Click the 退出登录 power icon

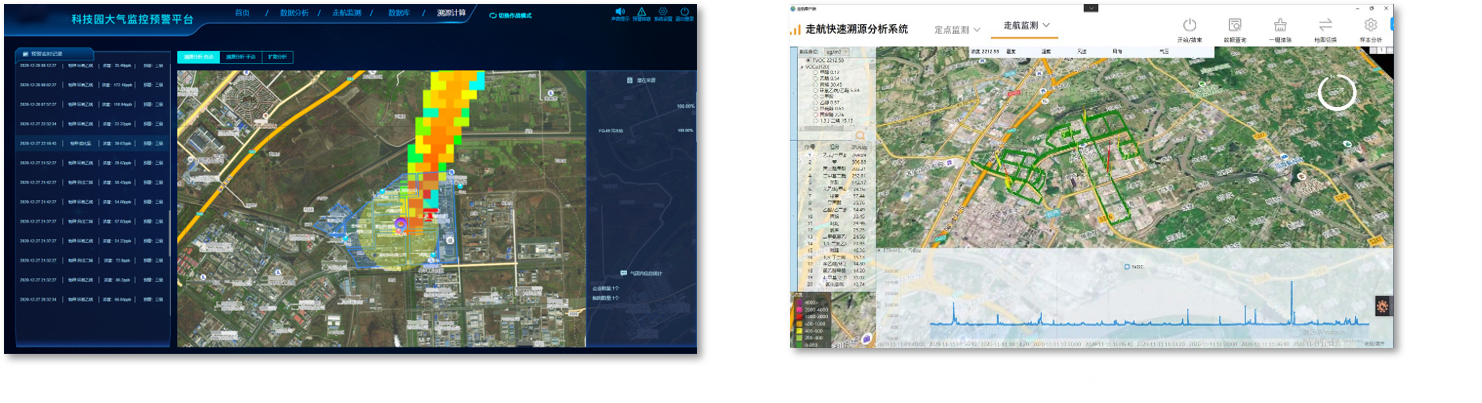[x=684, y=12]
